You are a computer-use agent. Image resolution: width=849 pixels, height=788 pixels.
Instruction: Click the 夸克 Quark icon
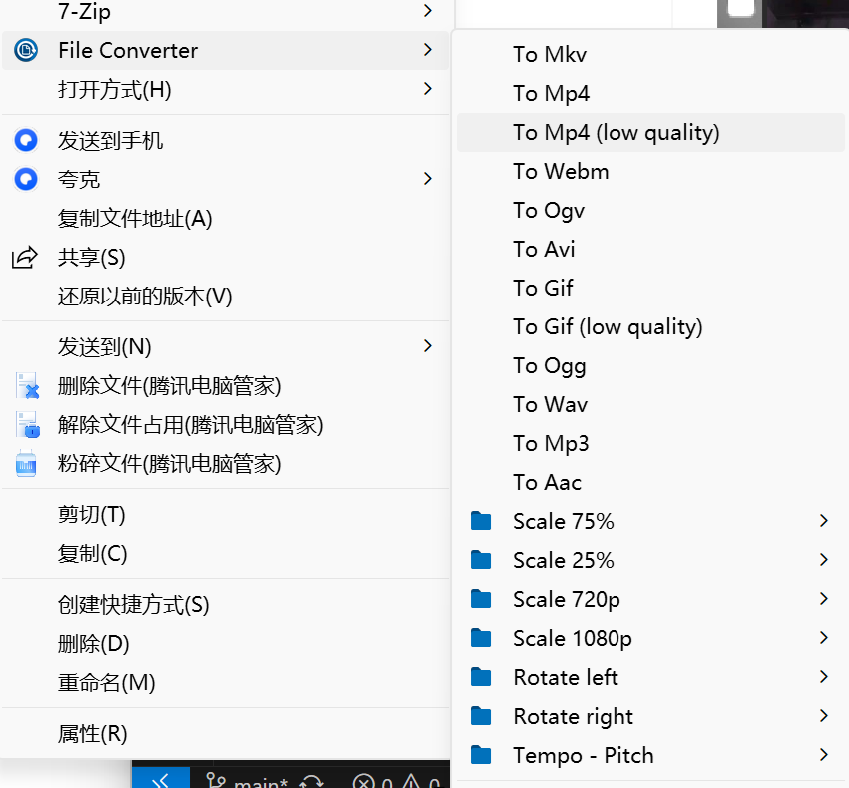[x=26, y=180]
